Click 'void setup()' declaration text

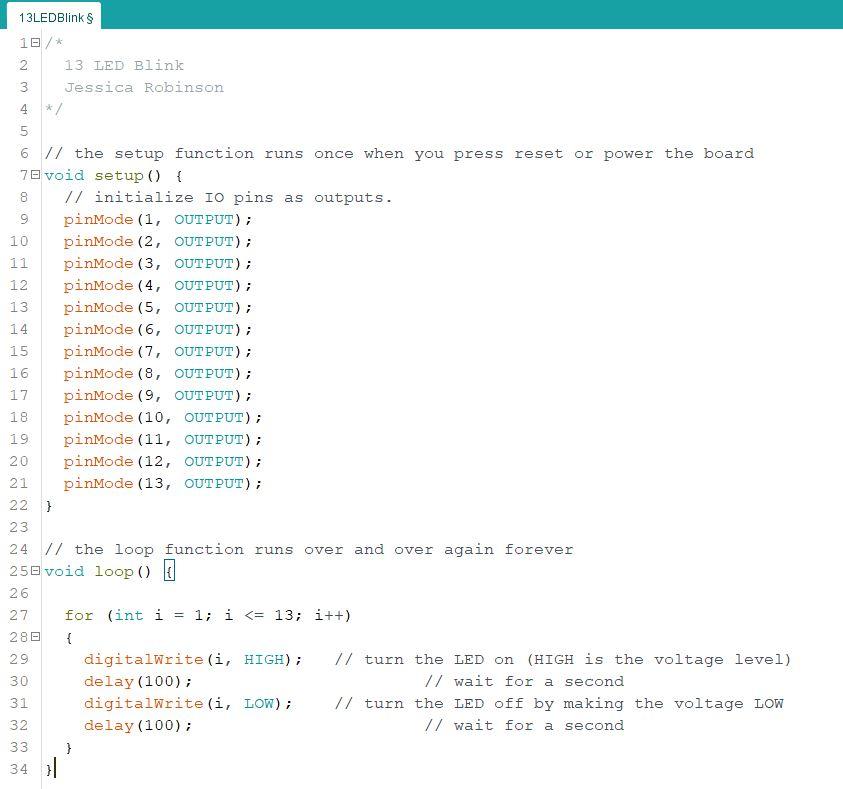[x=103, y=175]
